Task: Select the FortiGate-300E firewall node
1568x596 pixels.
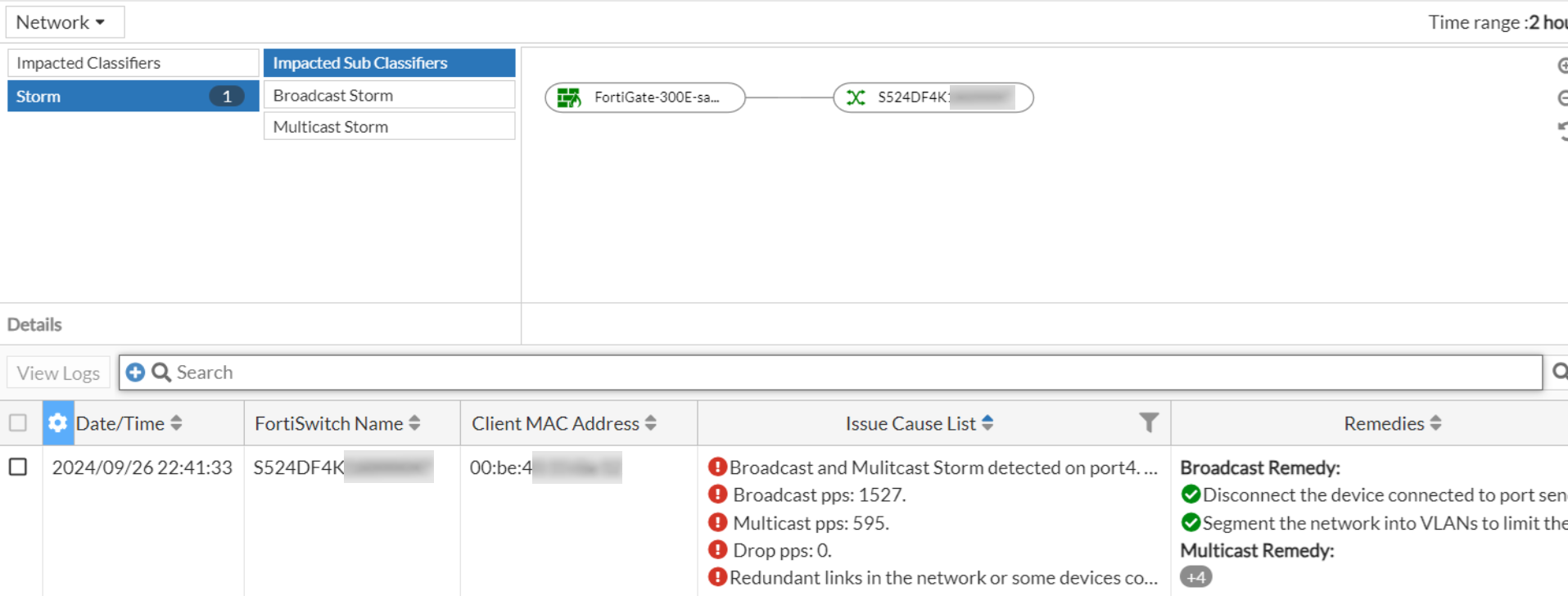Action: (x=645, y=97)
